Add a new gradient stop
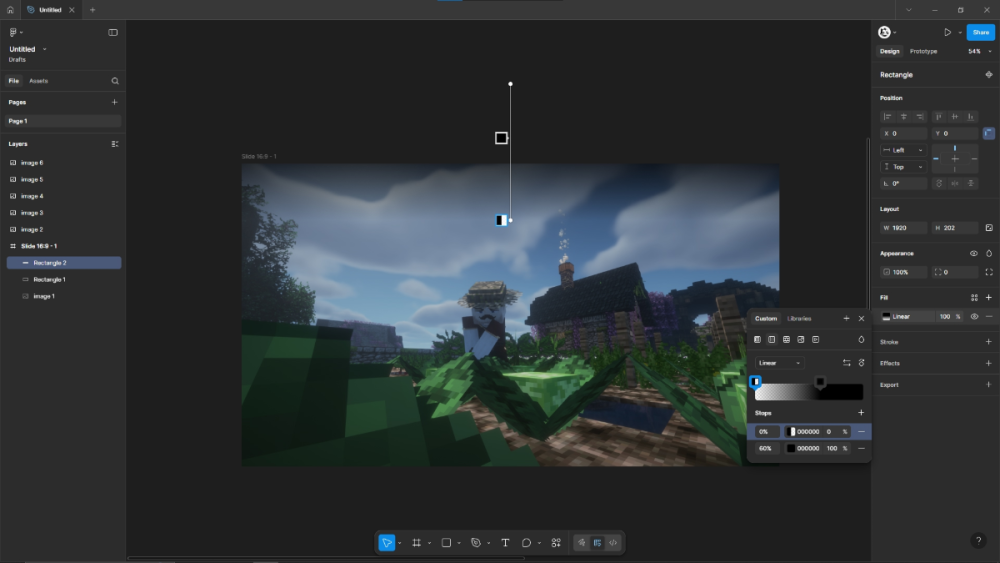 pos(861,413)
